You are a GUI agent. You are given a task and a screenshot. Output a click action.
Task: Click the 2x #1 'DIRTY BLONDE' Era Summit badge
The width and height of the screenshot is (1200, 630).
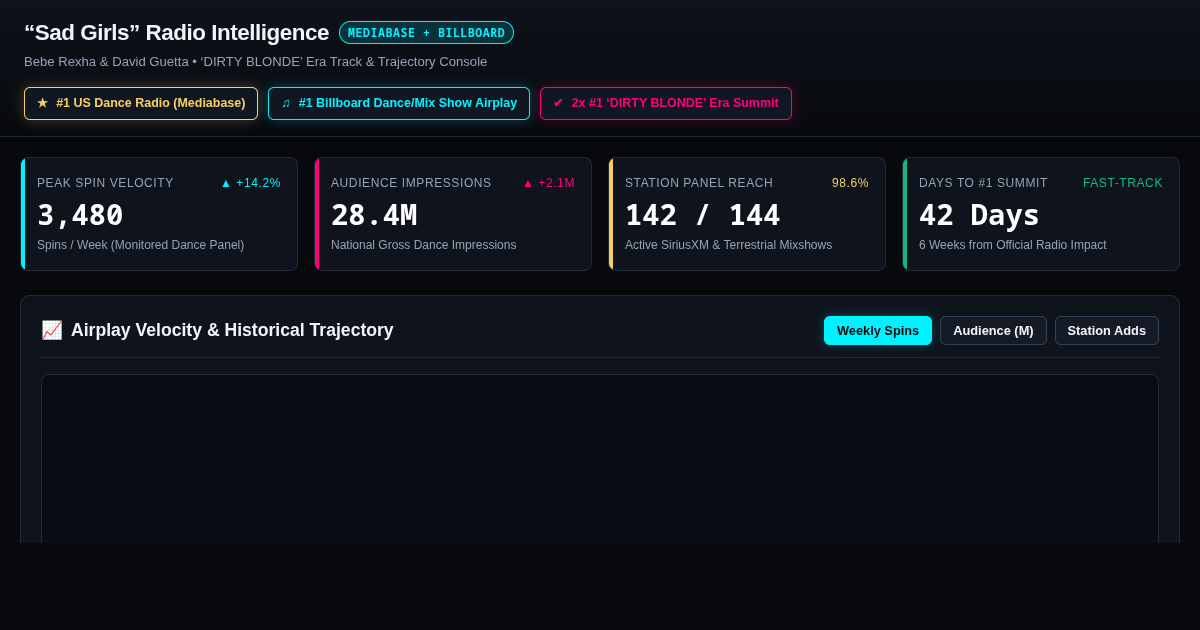pos(666,103)
